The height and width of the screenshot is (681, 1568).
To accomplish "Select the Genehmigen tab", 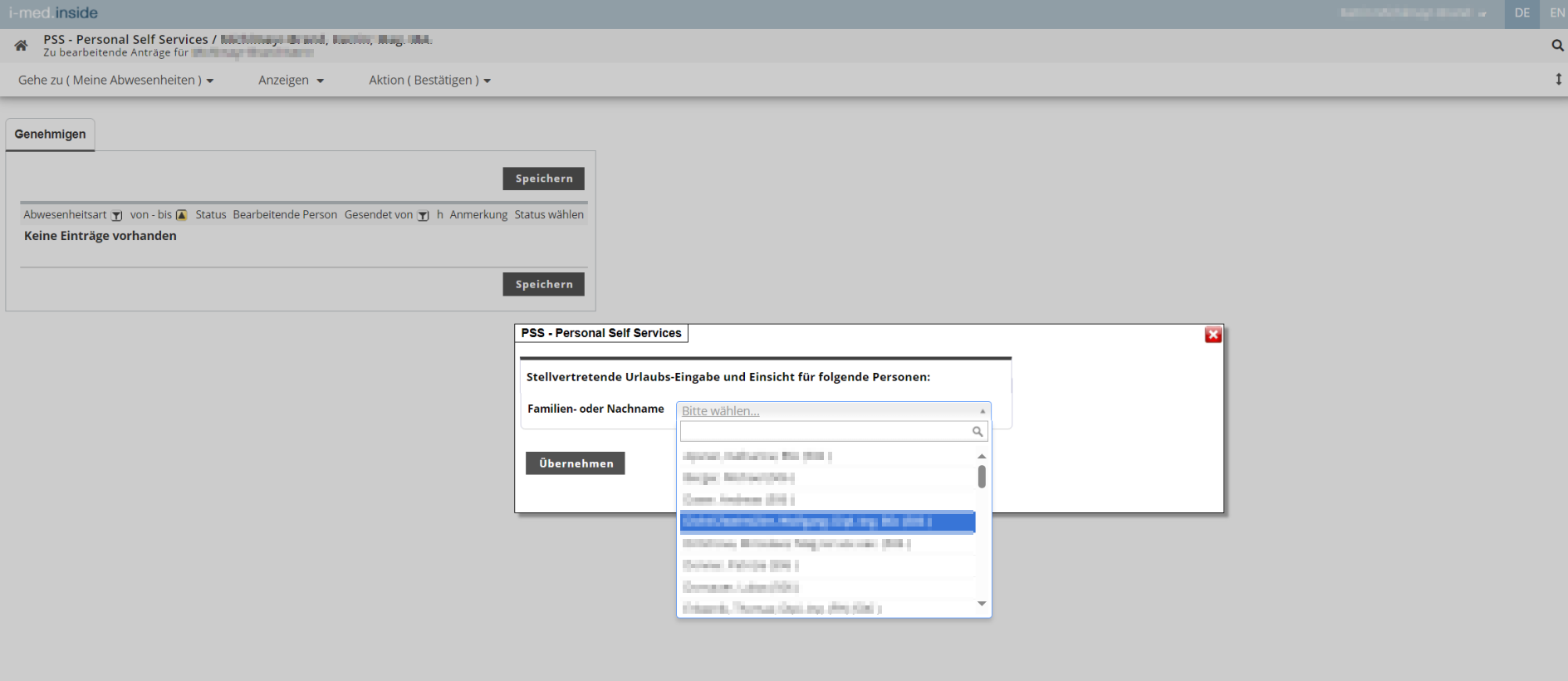I will click(50, 135).
